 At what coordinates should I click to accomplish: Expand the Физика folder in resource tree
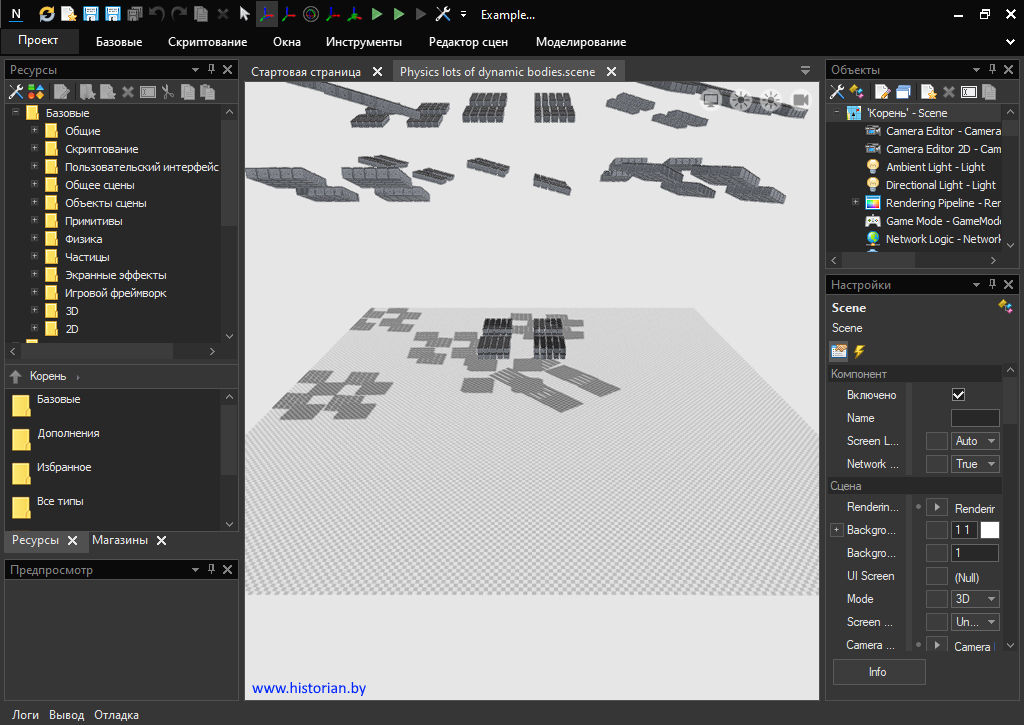pyautogui.click(x=34, y=239)
